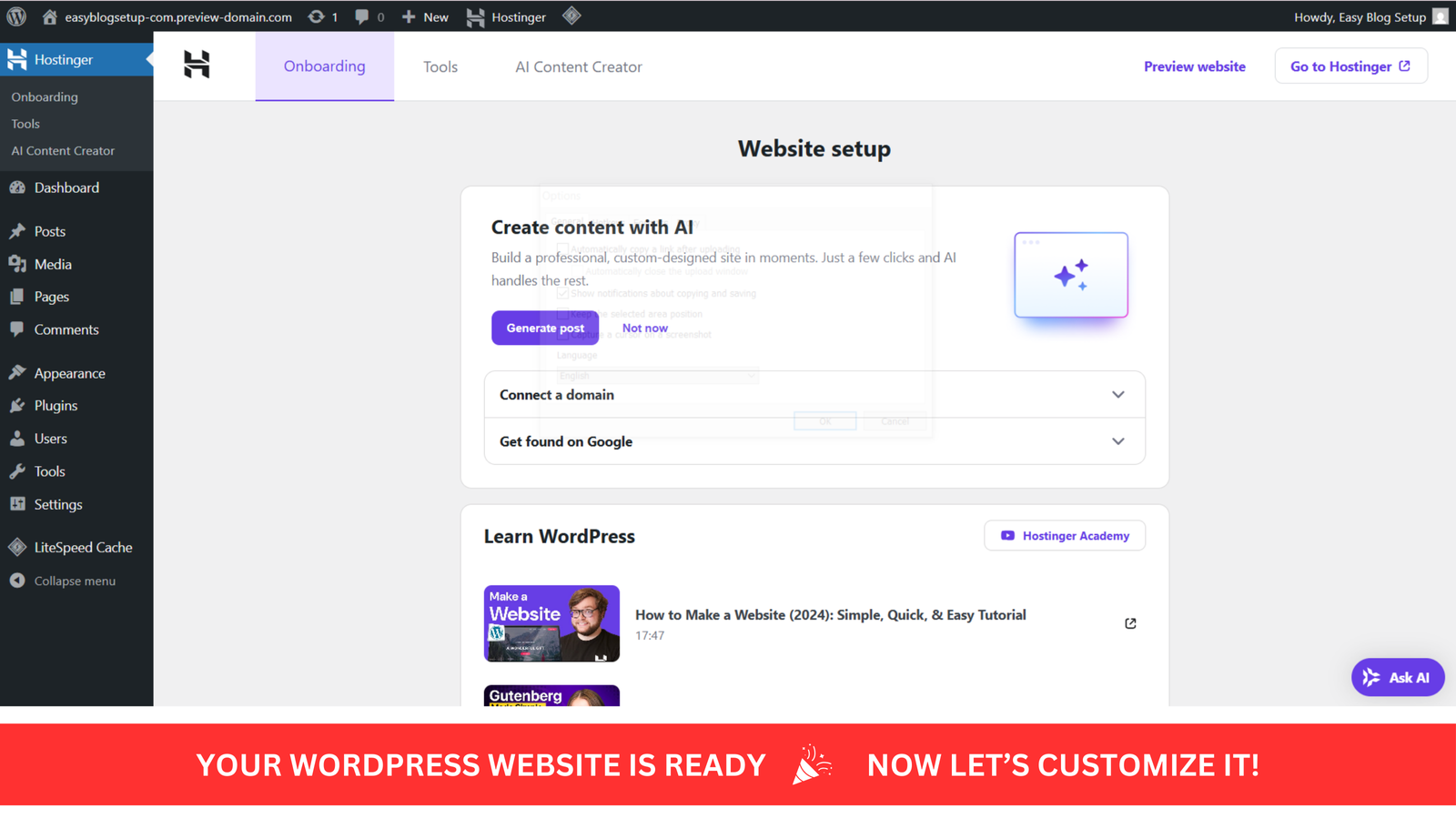Open Plugins plug icon in sidebar
Screen dimensions: 1456x819
(x=17, y=405)
